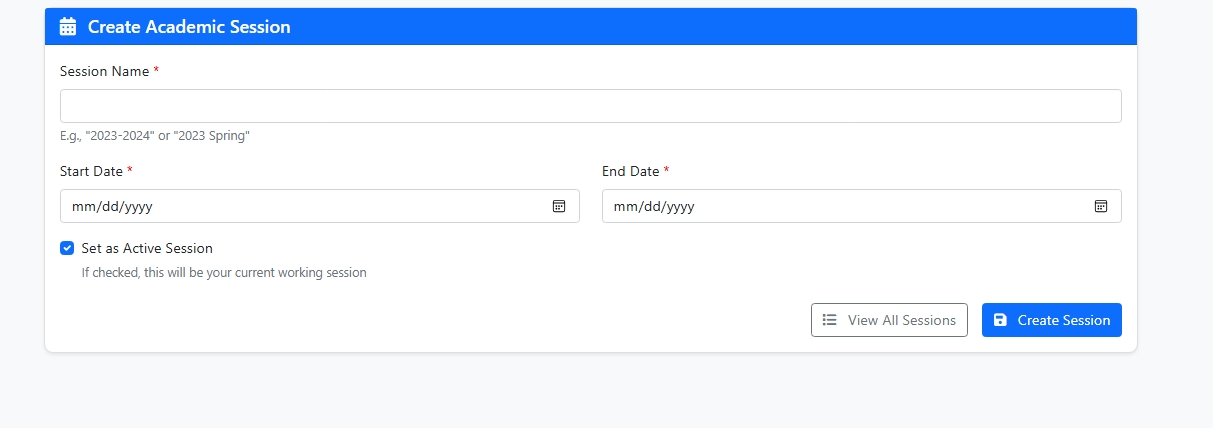The image size is (1213, 428).
Task: Submit the form with Create Session
Action: point(1052,320)
